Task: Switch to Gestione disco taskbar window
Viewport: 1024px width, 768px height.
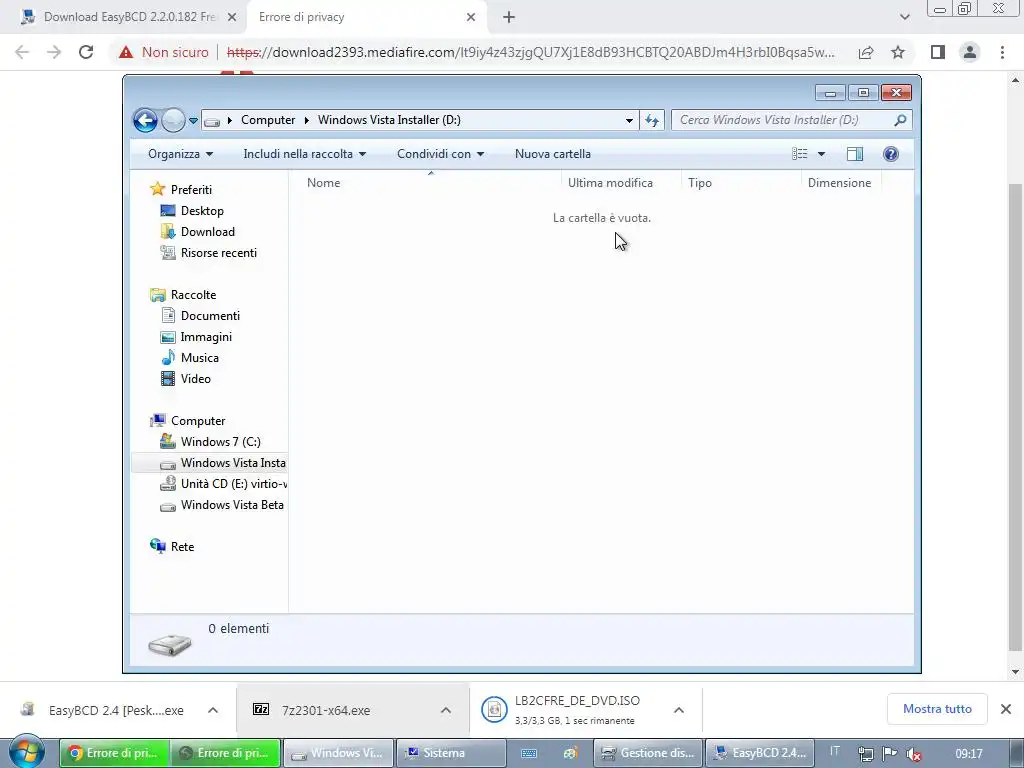Action: click(x=648, y=753)
